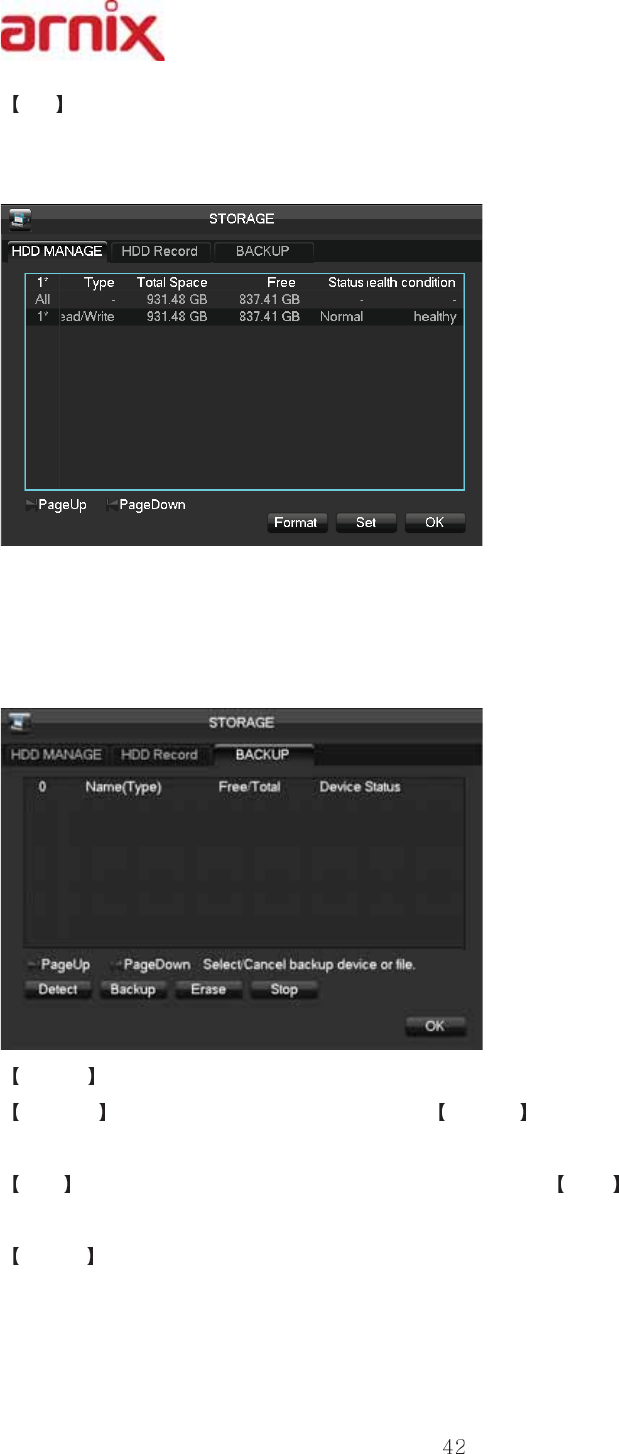Click the Stop button
619x1454 pixels.
(284, 990)
